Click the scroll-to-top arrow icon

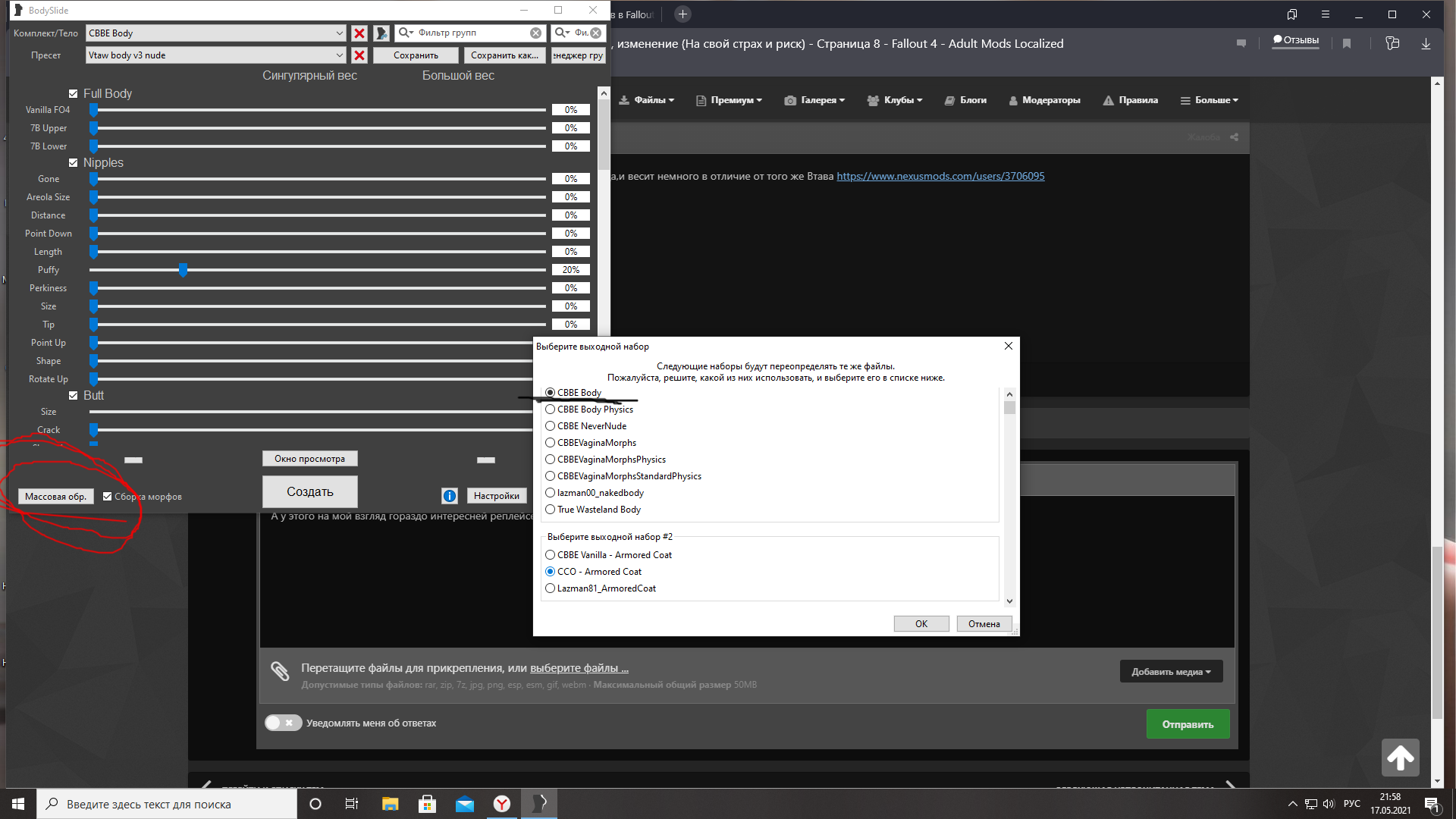click(x=1400, y=757)
